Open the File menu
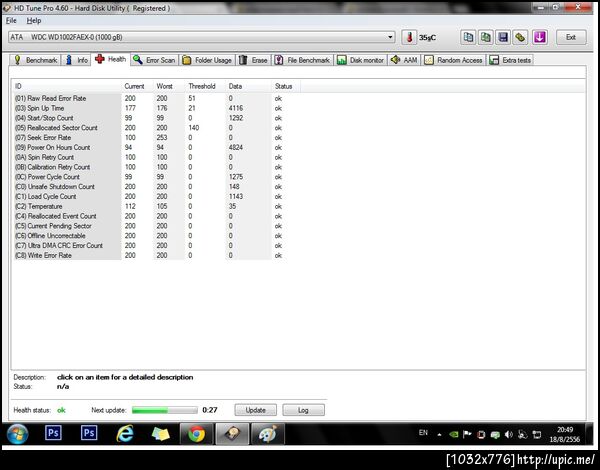Screen dimensions: 600x470 (11, 21)
